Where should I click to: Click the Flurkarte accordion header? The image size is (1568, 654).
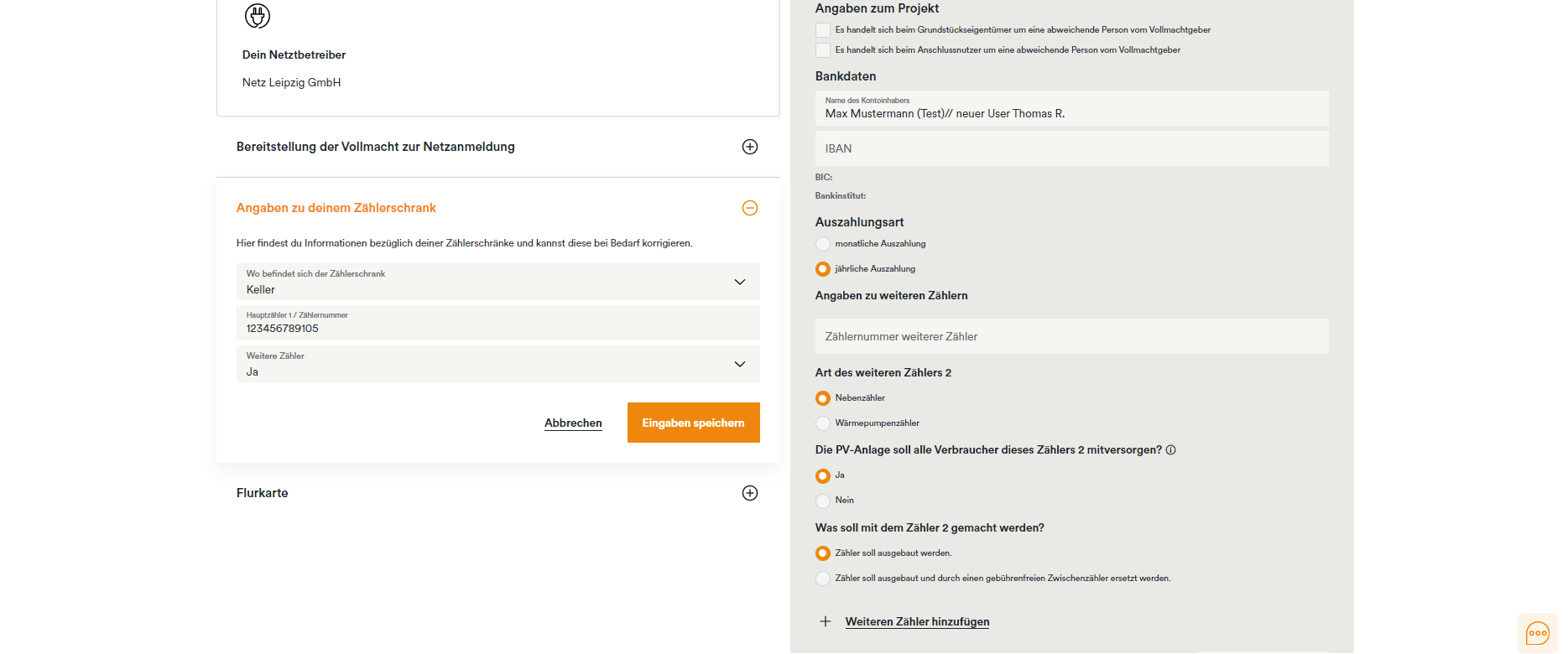[x=498, y=493]
